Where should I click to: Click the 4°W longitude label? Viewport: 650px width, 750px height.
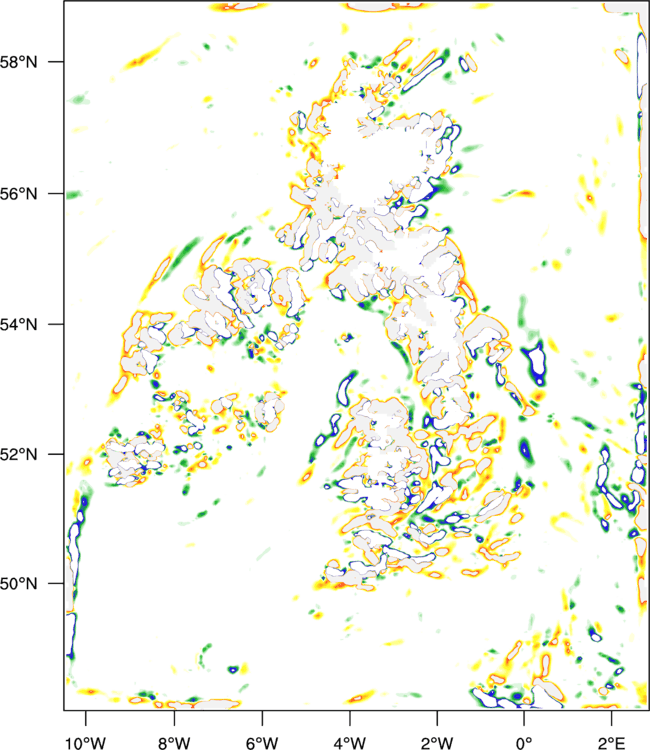350,742
